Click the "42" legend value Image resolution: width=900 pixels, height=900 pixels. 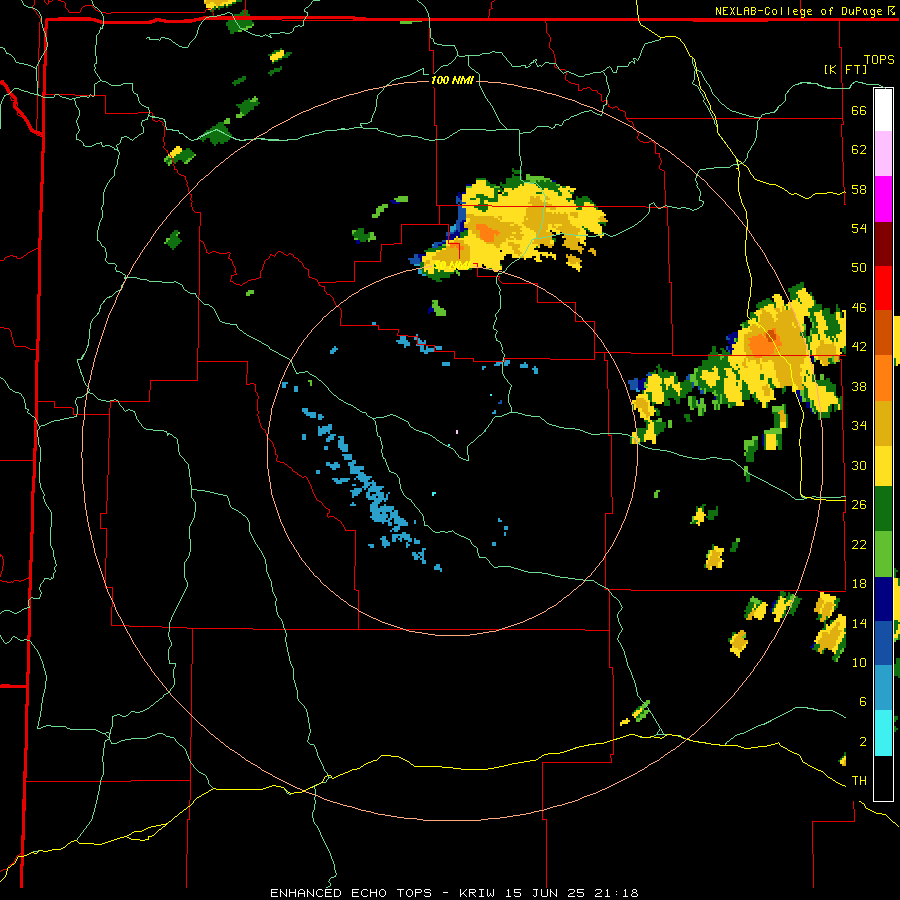pos(859,346)
